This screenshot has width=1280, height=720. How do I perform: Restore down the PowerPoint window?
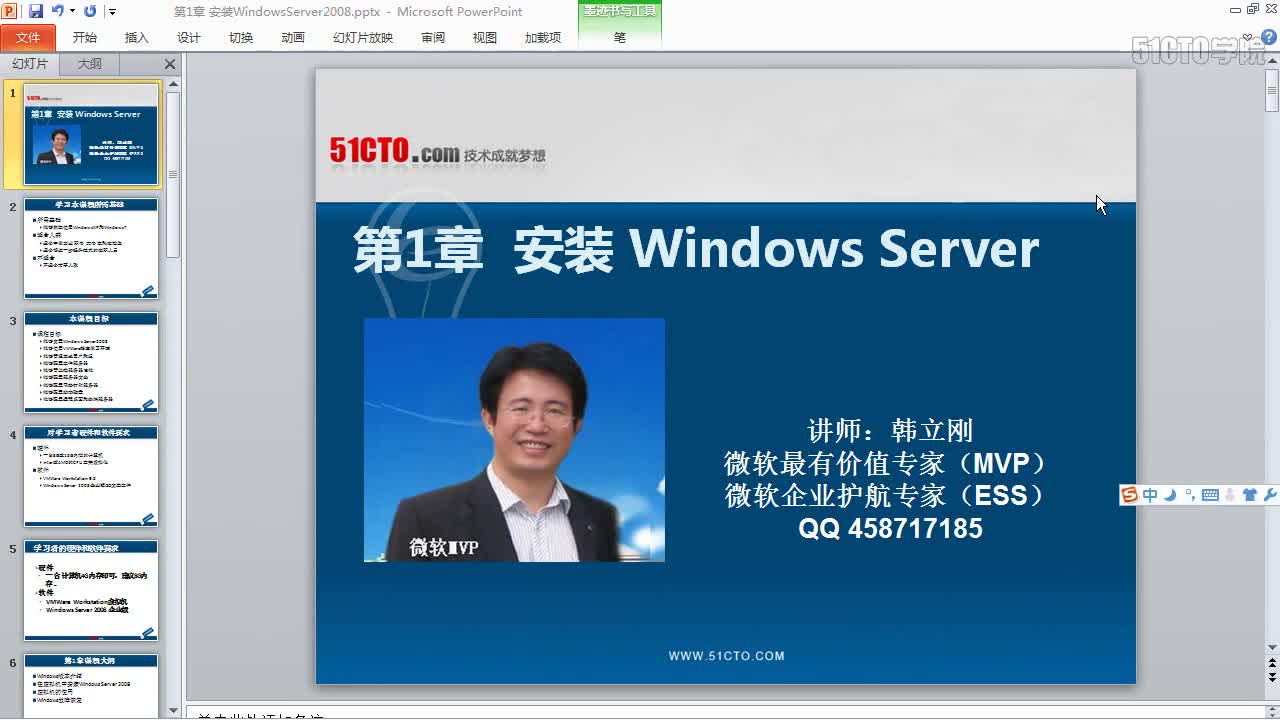tap(1253, 9)
